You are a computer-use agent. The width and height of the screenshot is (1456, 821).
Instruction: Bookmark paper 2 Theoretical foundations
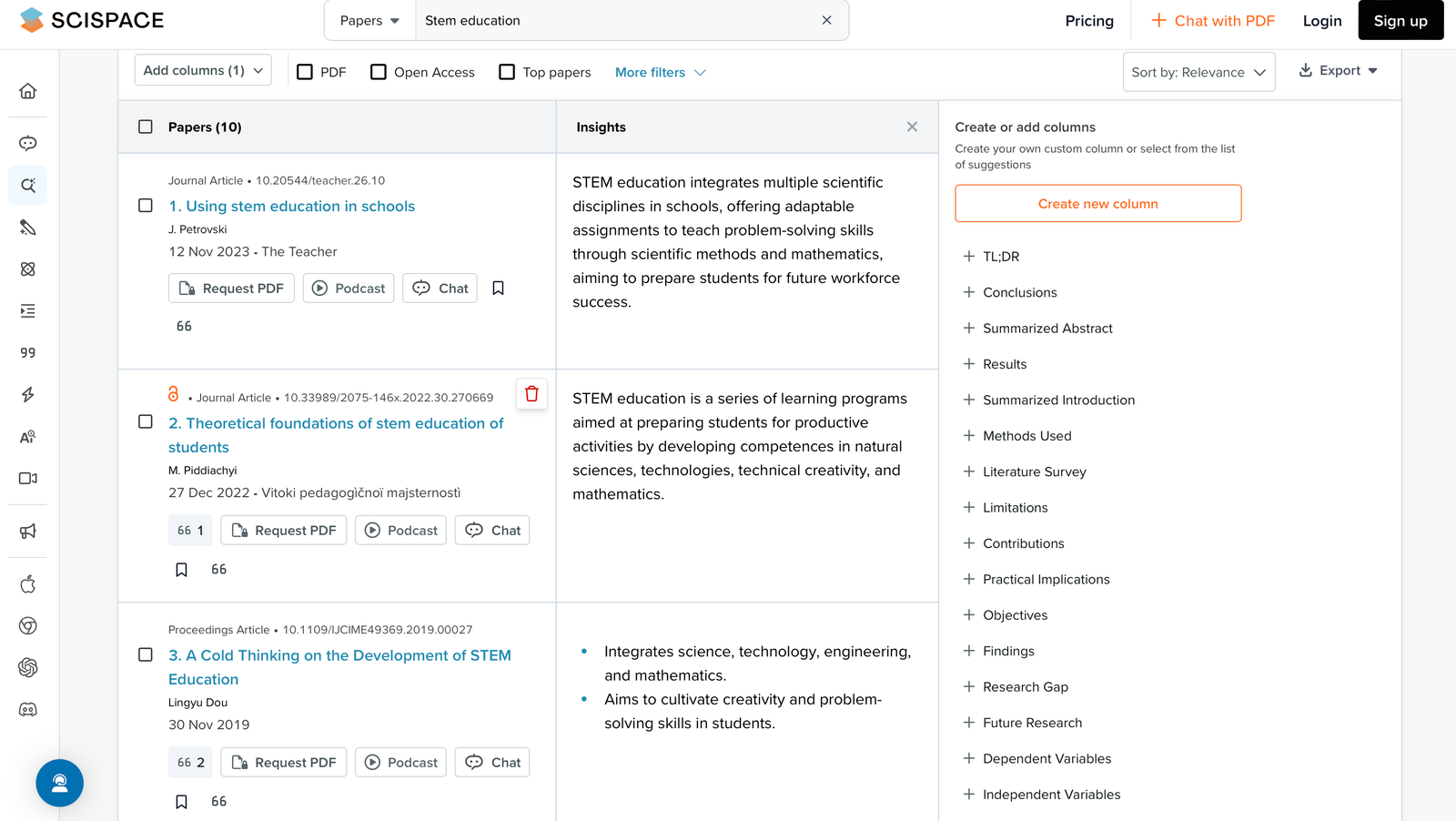(181, 570)
